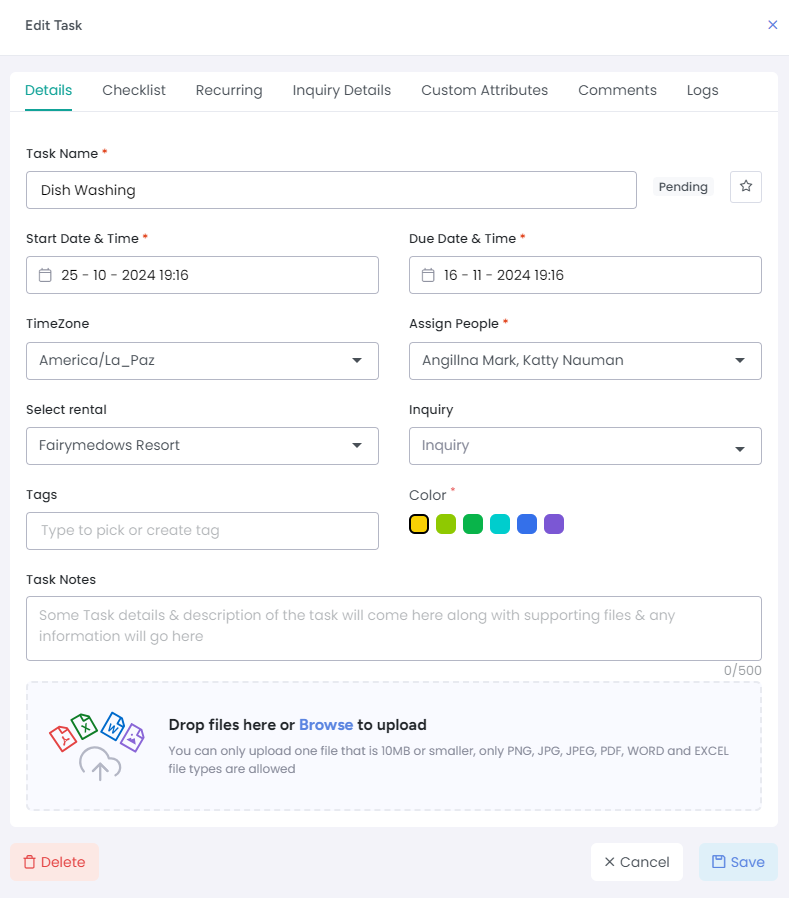Expand the Inquiry dropdown
Screen dimensions: 789x898
tap(740, 447)
